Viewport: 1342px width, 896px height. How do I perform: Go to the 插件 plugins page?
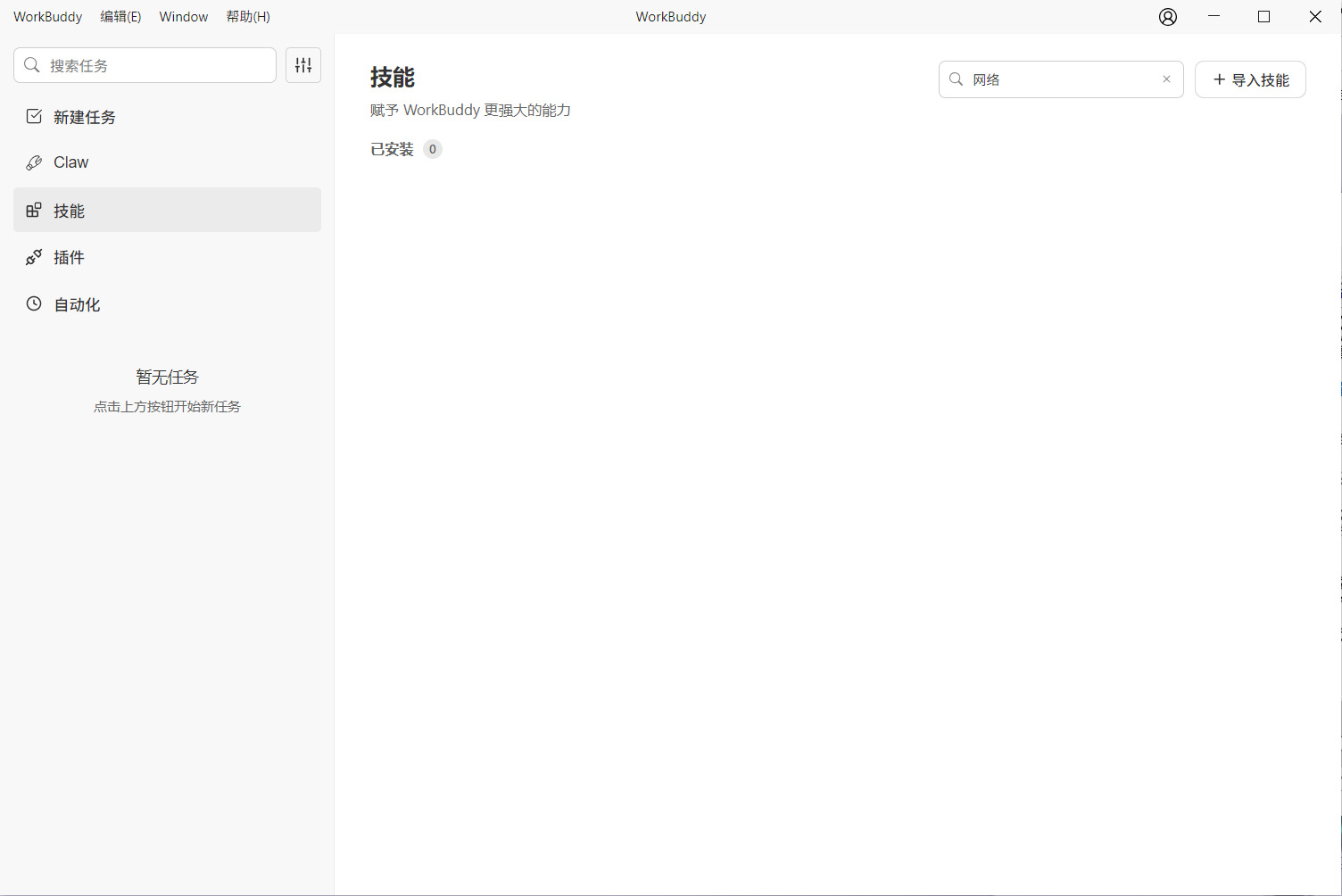point(69,258)
